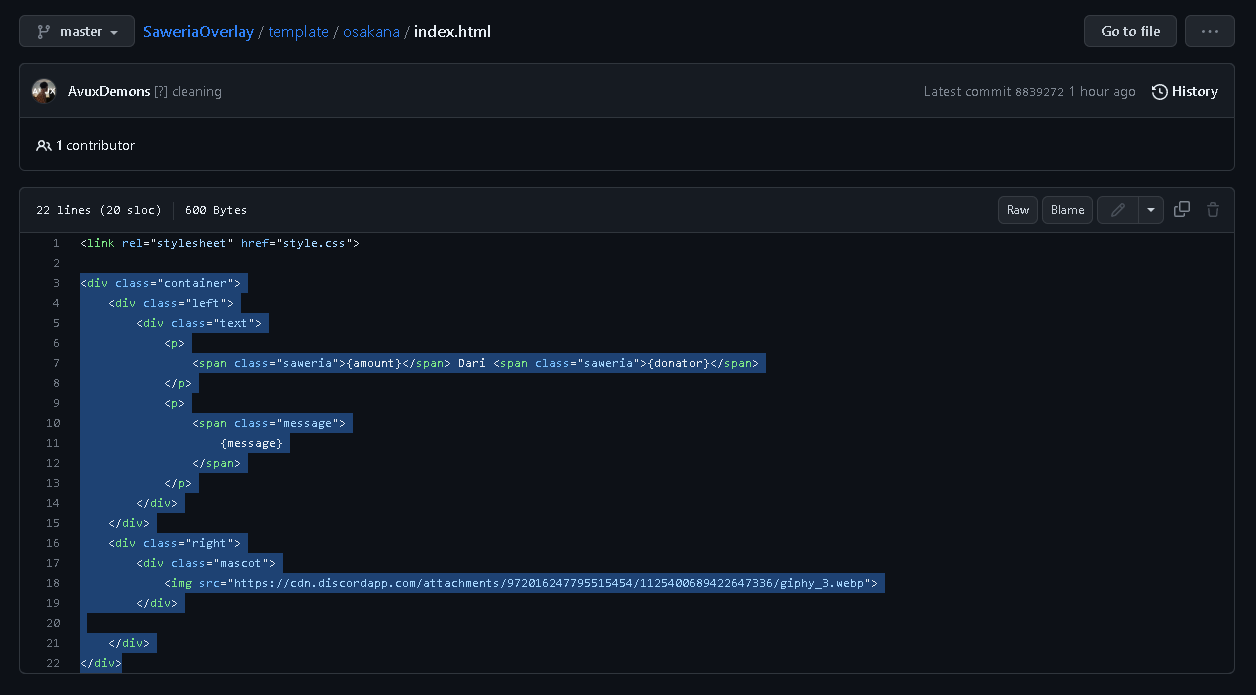View commit History via the clock icon
The height and width of the screenshot is (695, 1256).
pyautogui.click(x=1159, y=91)
